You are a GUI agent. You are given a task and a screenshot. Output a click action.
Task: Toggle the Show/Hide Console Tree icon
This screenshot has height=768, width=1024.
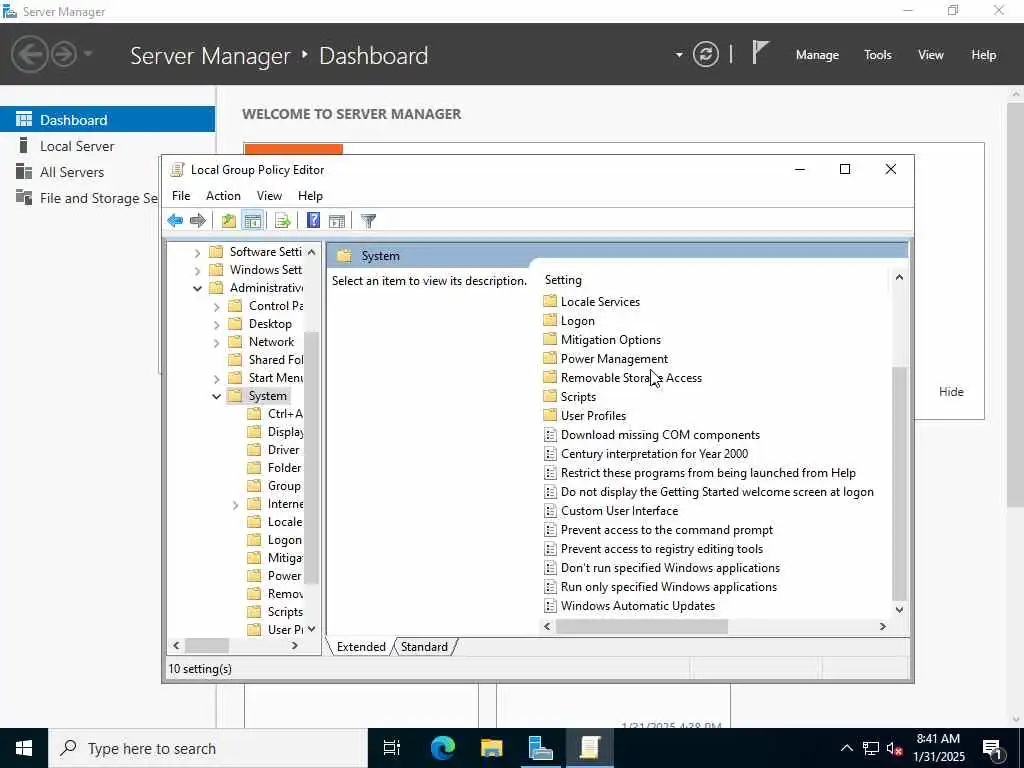tap(252, 221)
